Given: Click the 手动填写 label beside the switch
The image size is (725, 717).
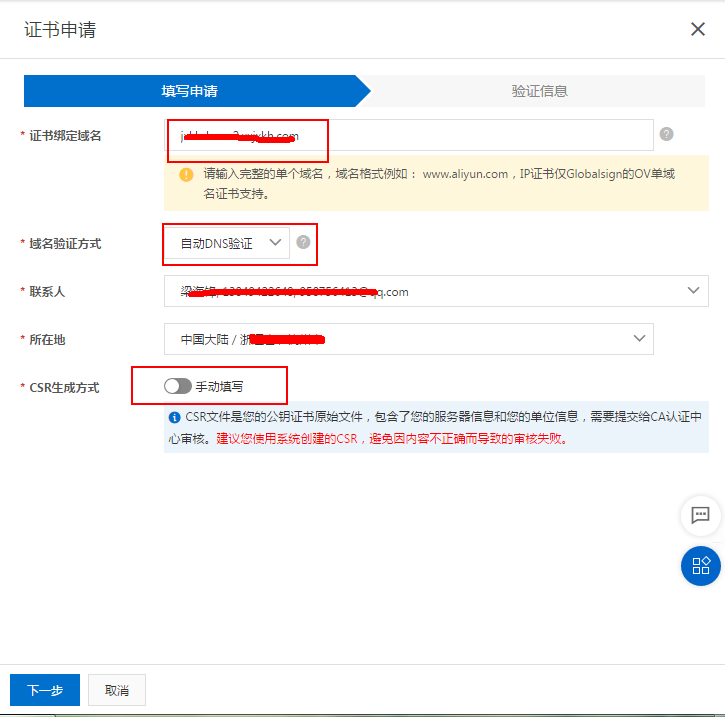Looking at the screenshot, I should point(220,386).
